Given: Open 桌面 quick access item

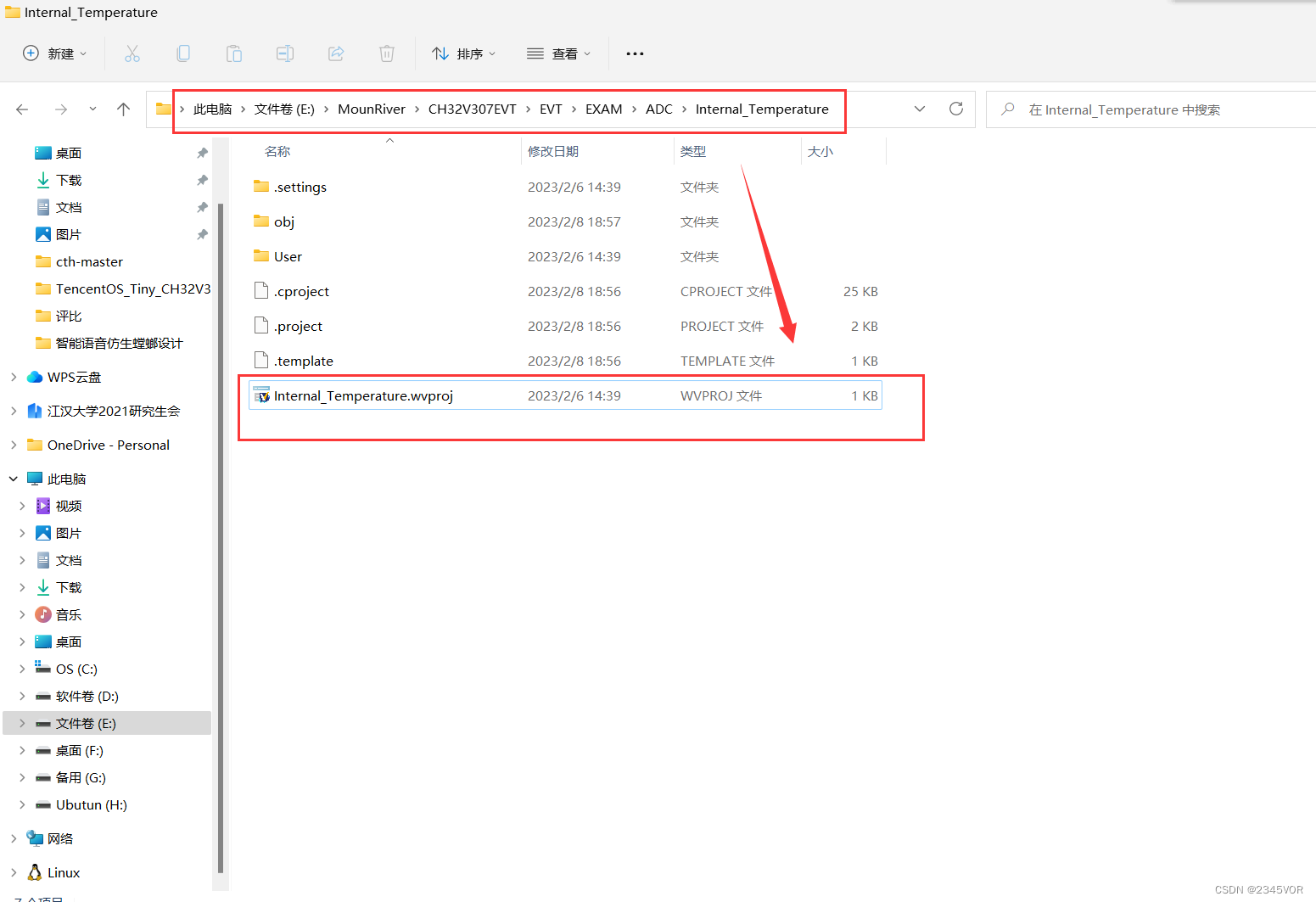Looking at the screenshot, I should (x=69, y=154).
